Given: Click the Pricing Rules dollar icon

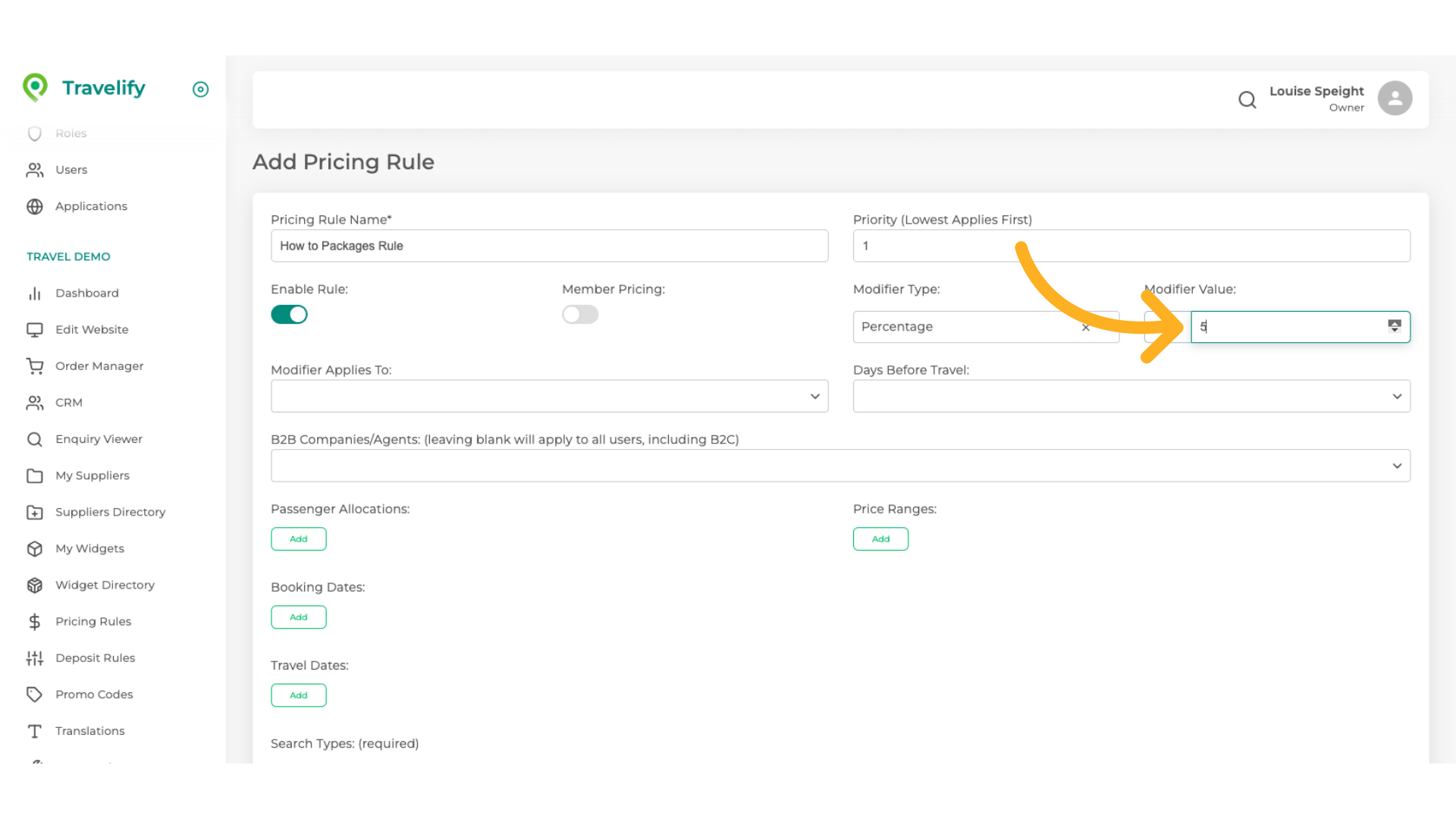Looking at the screenshot, I should (35, 622).
